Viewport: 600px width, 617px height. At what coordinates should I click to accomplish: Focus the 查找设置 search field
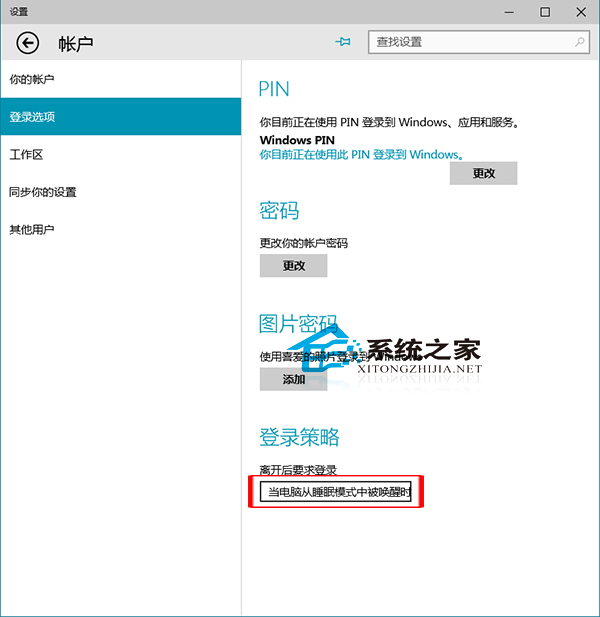click(x=478, y=42)
